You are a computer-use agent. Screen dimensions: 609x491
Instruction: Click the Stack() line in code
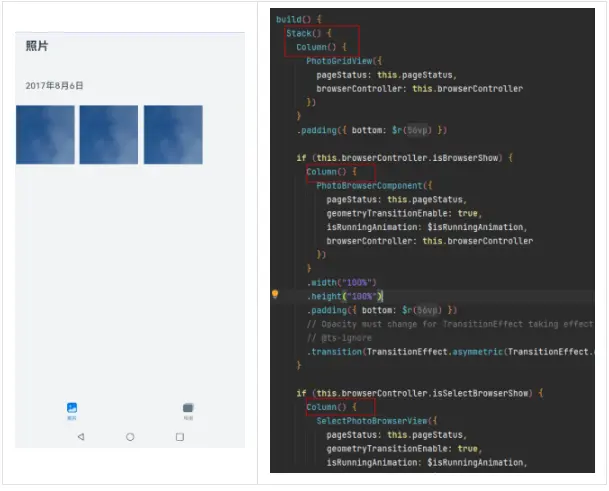[309, 33]
